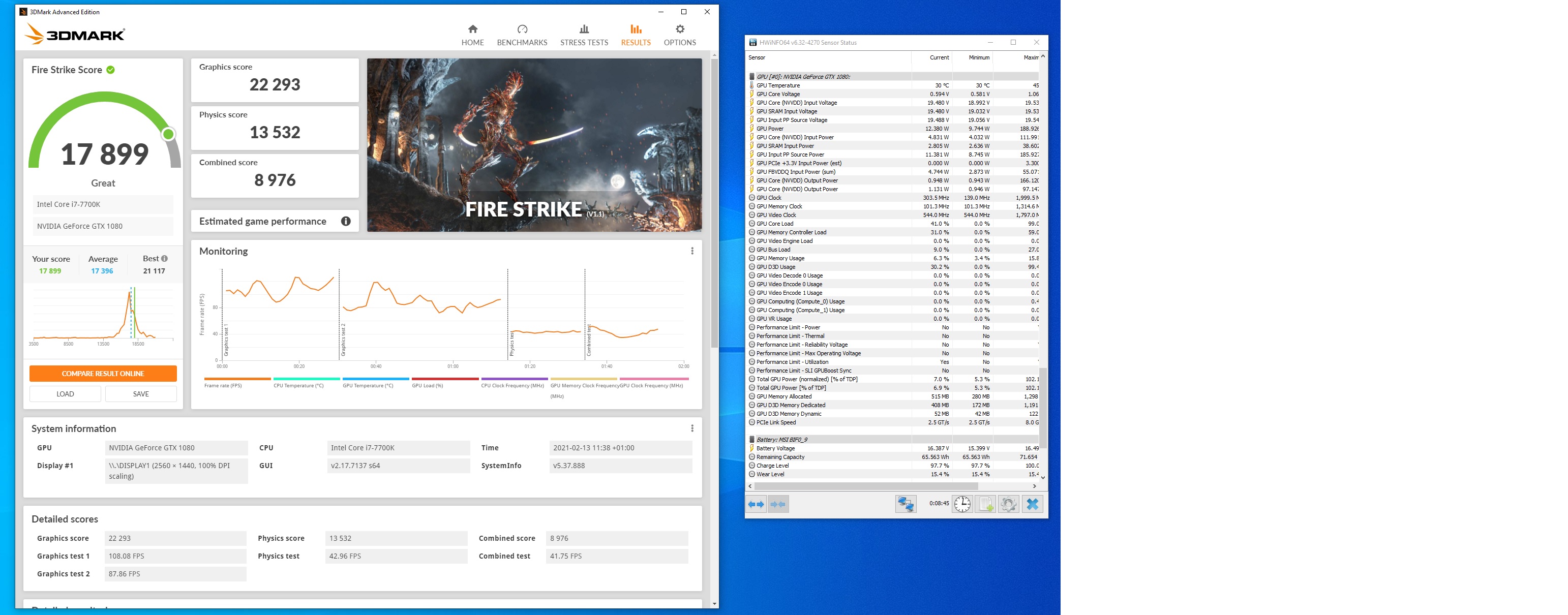Select Performance Limit - Utilization row
The width and height of the screenshot is (1568, 615).
[x=893, y=362]
